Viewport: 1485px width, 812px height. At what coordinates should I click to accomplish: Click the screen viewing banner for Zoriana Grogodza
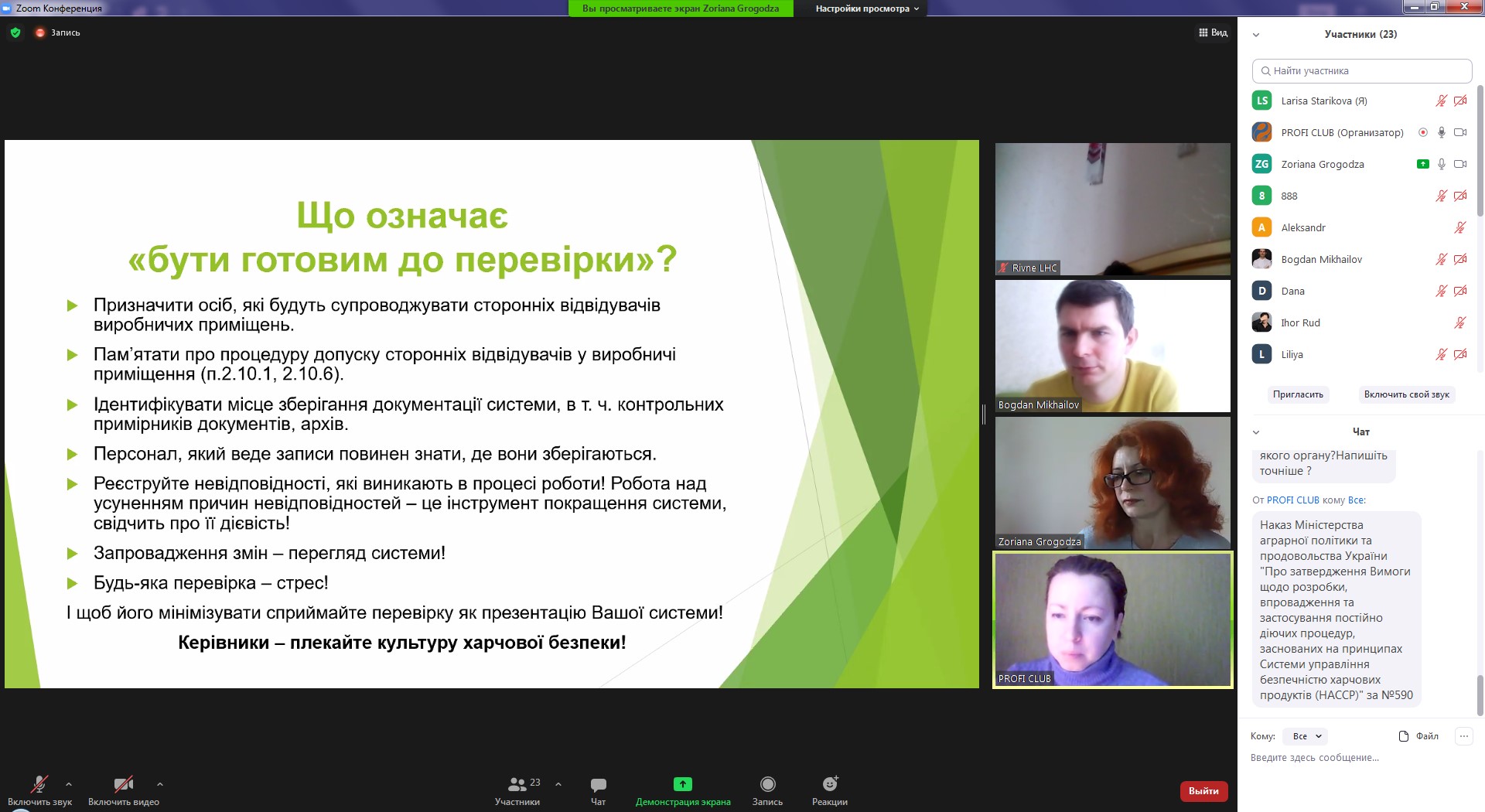(681, 9)
